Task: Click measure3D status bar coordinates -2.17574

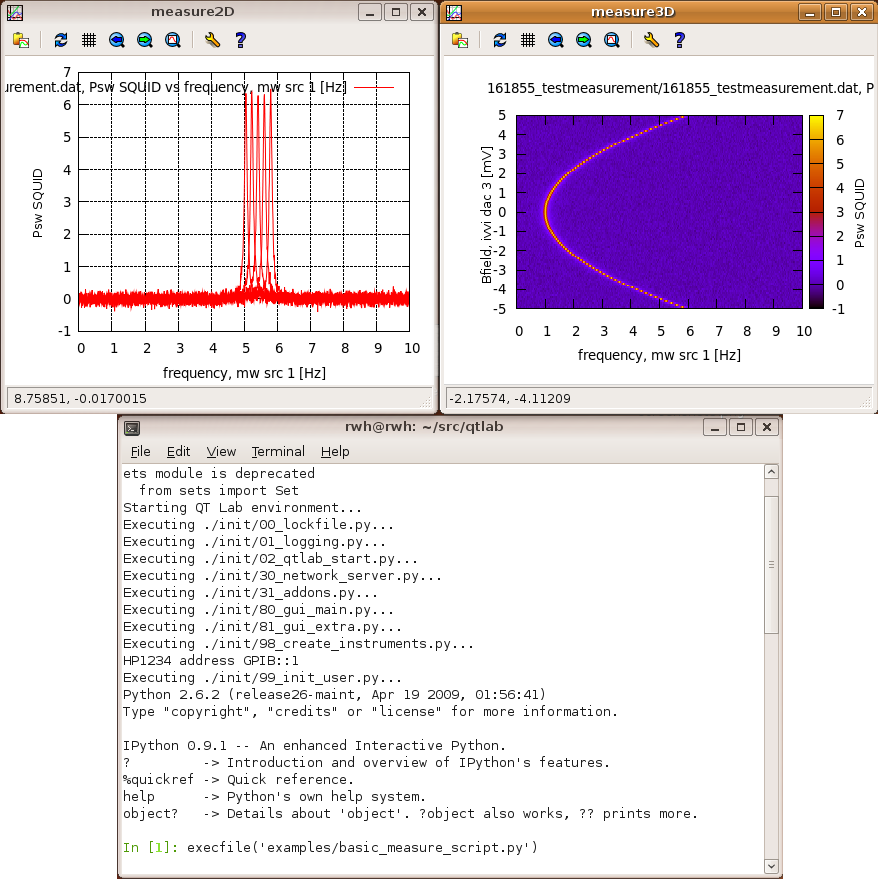Action: click(510, 399)
